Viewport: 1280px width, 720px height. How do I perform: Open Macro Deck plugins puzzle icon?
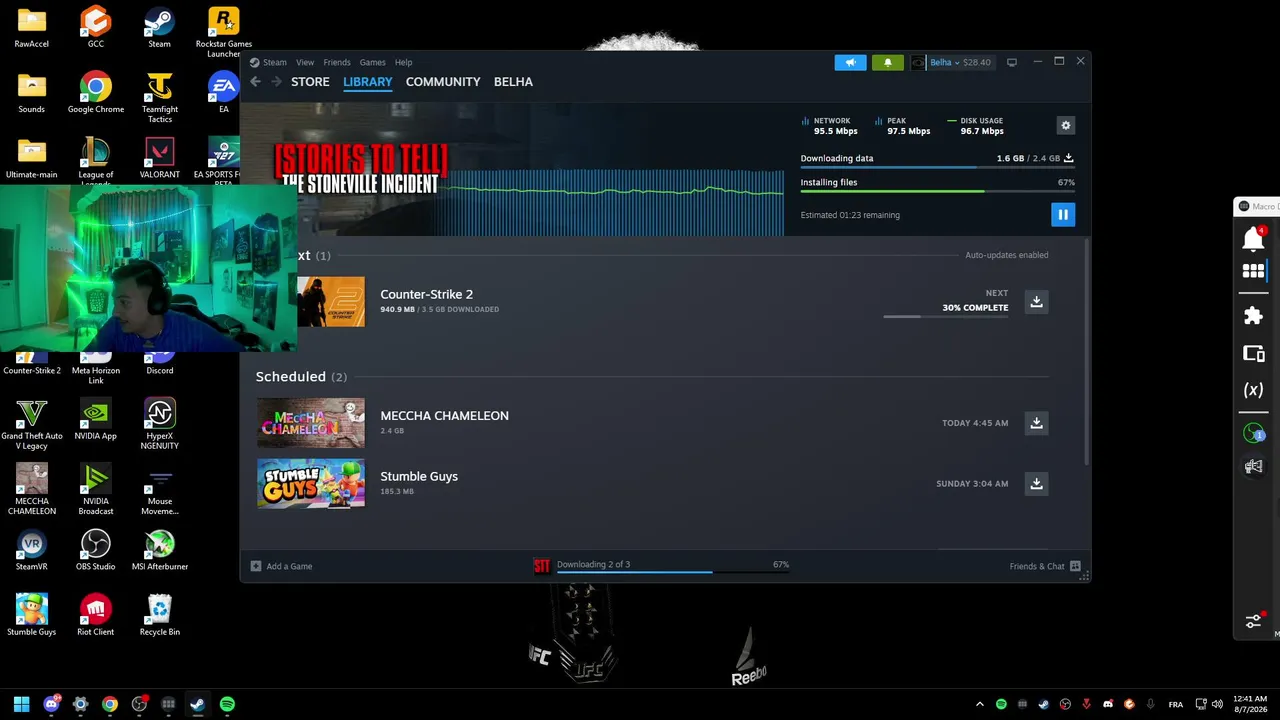tap(1253, 316)
